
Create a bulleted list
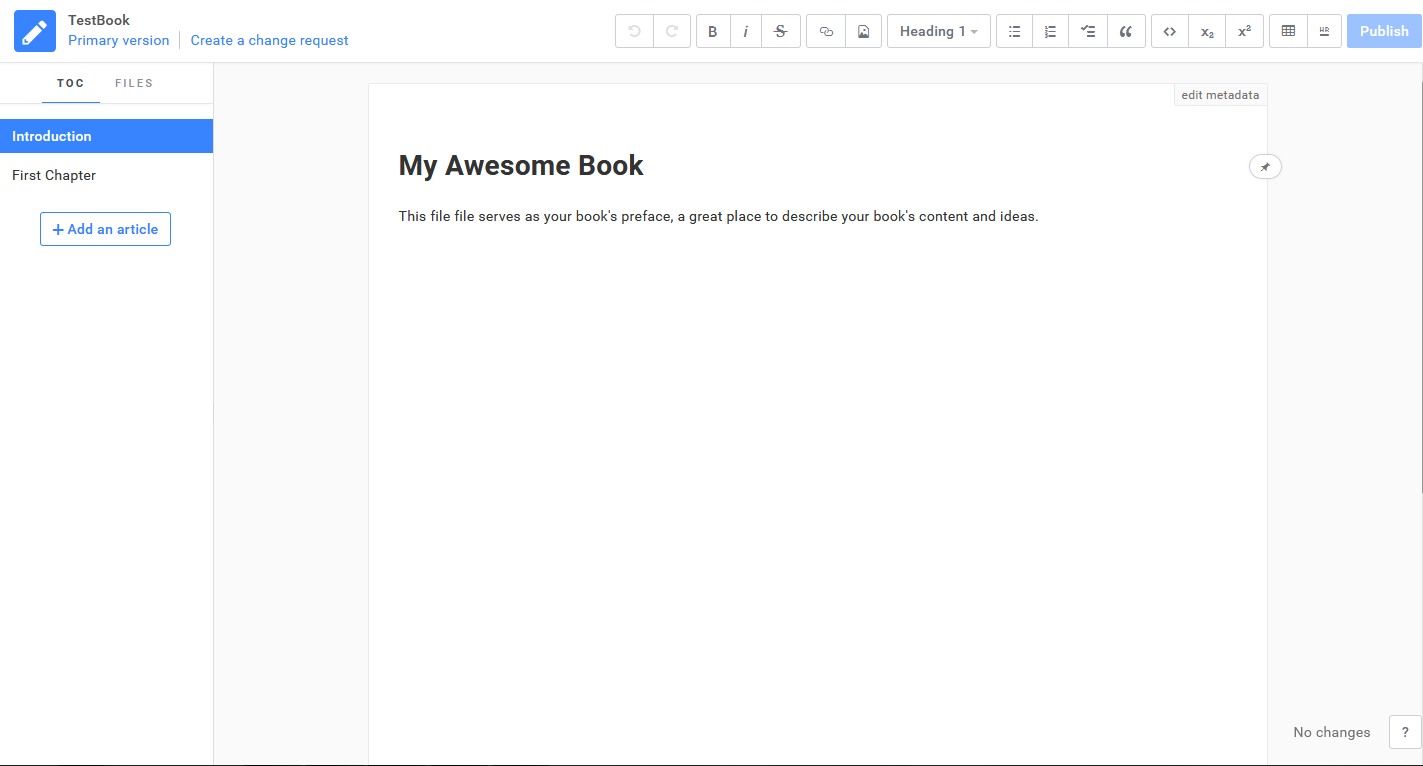point(1013,31)
